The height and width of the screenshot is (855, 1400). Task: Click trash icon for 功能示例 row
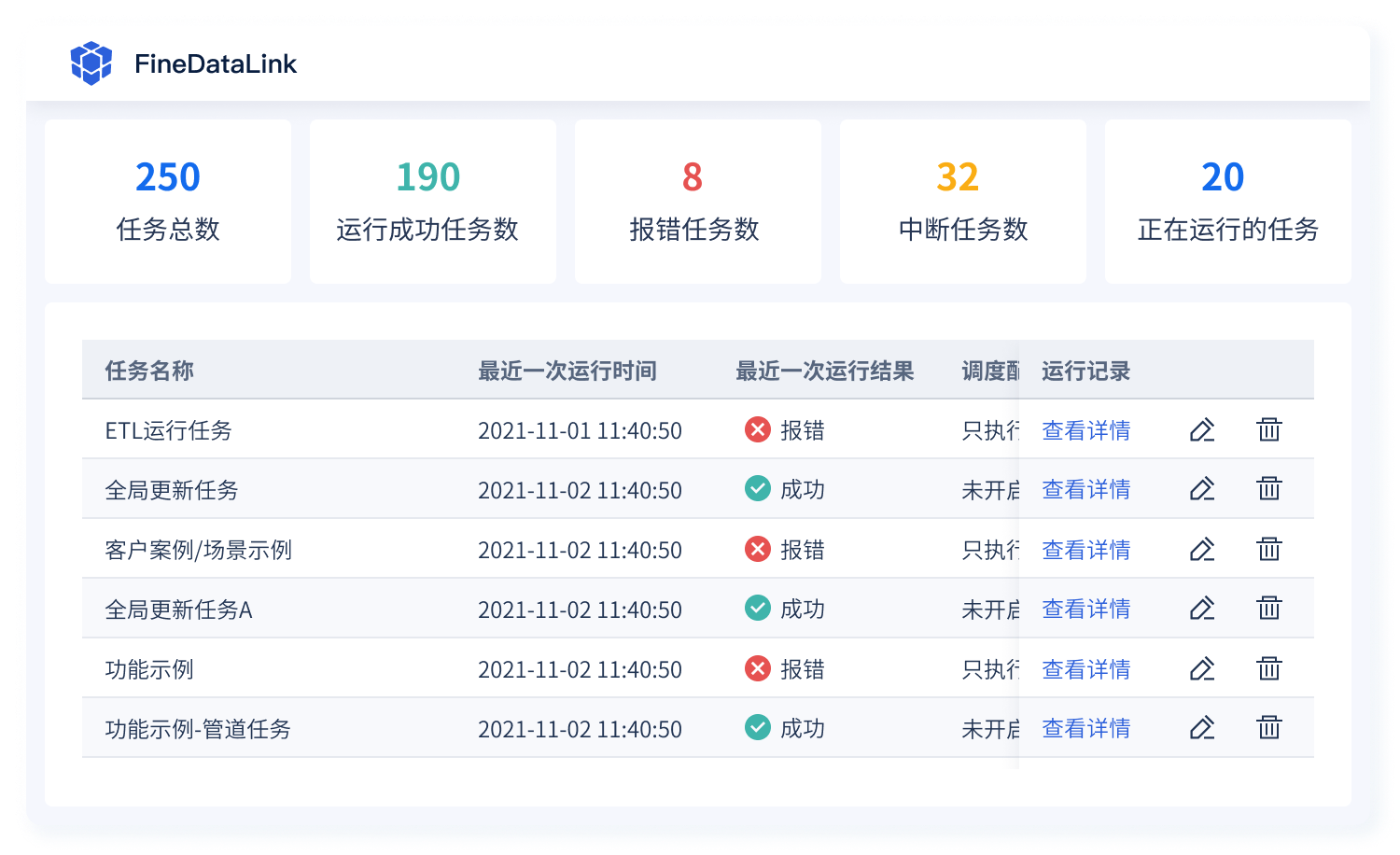pyautogui.click(x=1268, y=668)
